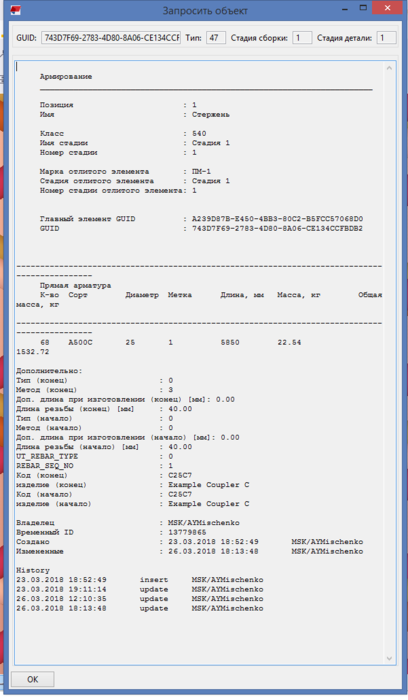
Task: Click the total mass value 1532.72
Action: (33, 352)
